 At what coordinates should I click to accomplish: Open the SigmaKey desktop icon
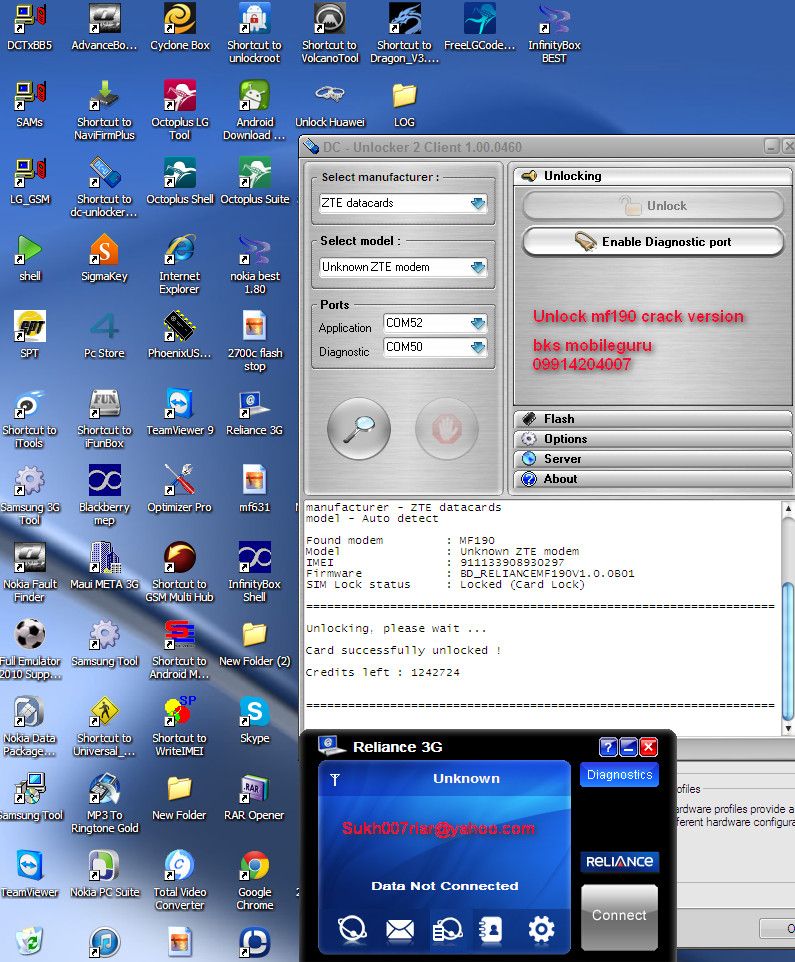tap(104, 258)
